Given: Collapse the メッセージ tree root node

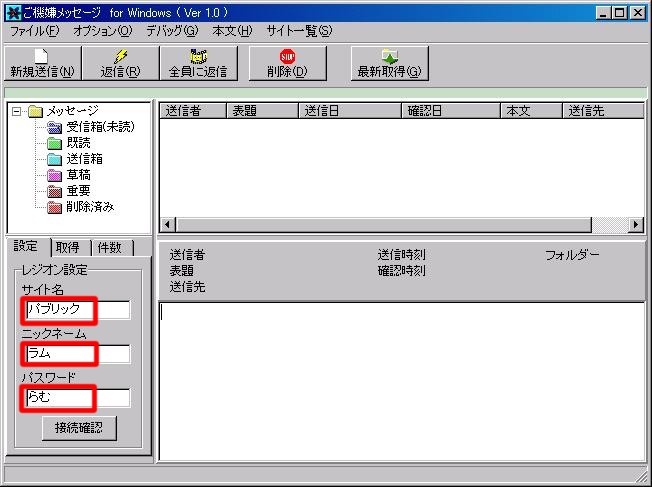Looking at the screenshot, I should click(17, 111).
